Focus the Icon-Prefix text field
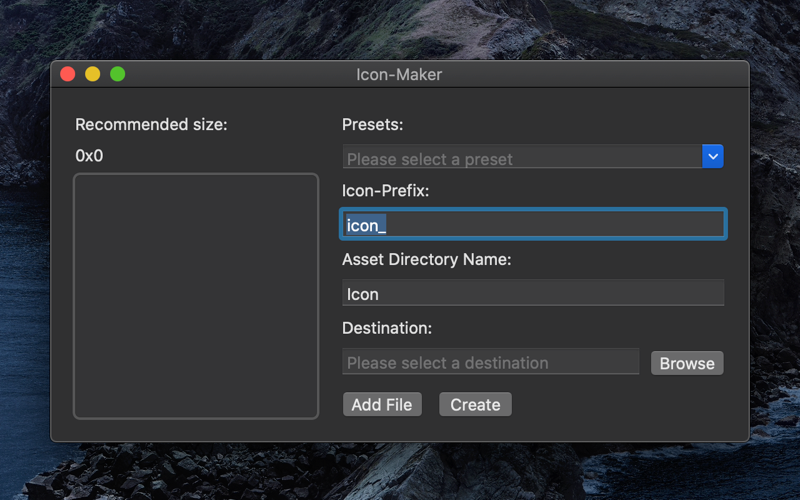 tap(533, 224)
